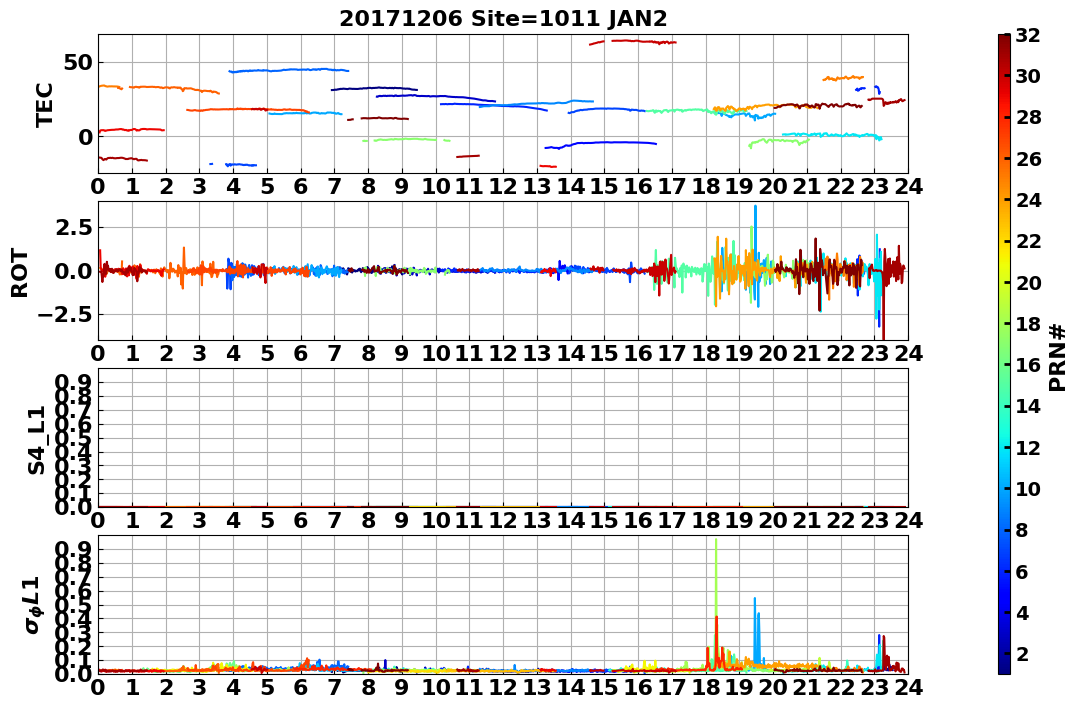1077x709 pixels.
Task: Click the plot title '20171206 Site=1011 JAN2'
Action: 503,18
